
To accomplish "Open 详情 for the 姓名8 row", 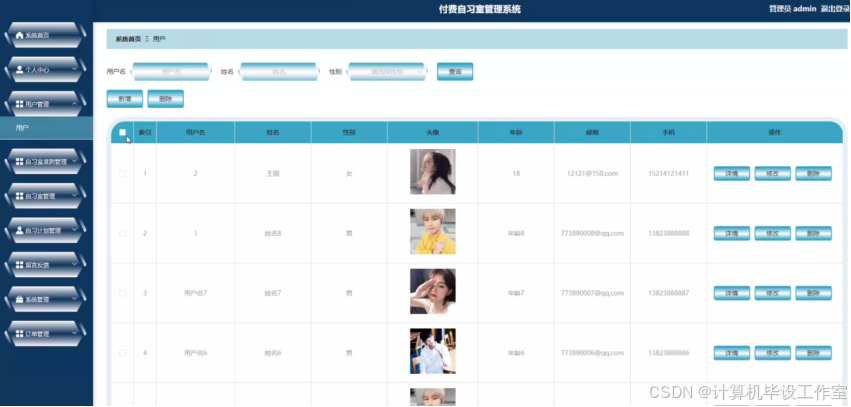I will pos(732,233).
